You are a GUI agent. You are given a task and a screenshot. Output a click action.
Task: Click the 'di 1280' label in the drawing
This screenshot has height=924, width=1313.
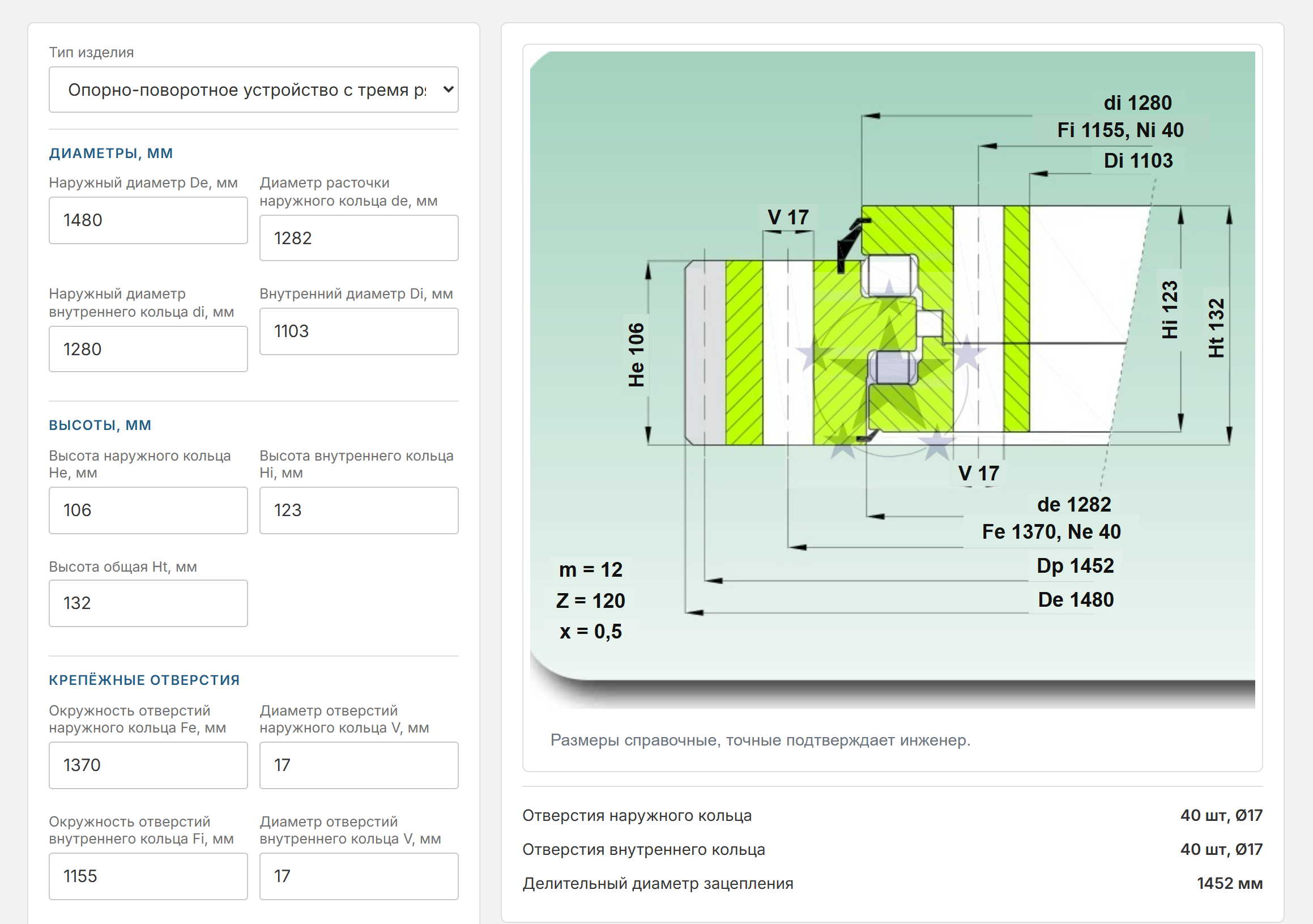tap(1137, 103)
